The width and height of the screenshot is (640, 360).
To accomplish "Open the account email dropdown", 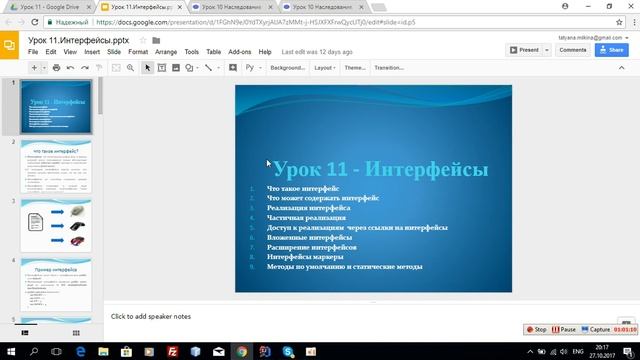I will point(593,38).
